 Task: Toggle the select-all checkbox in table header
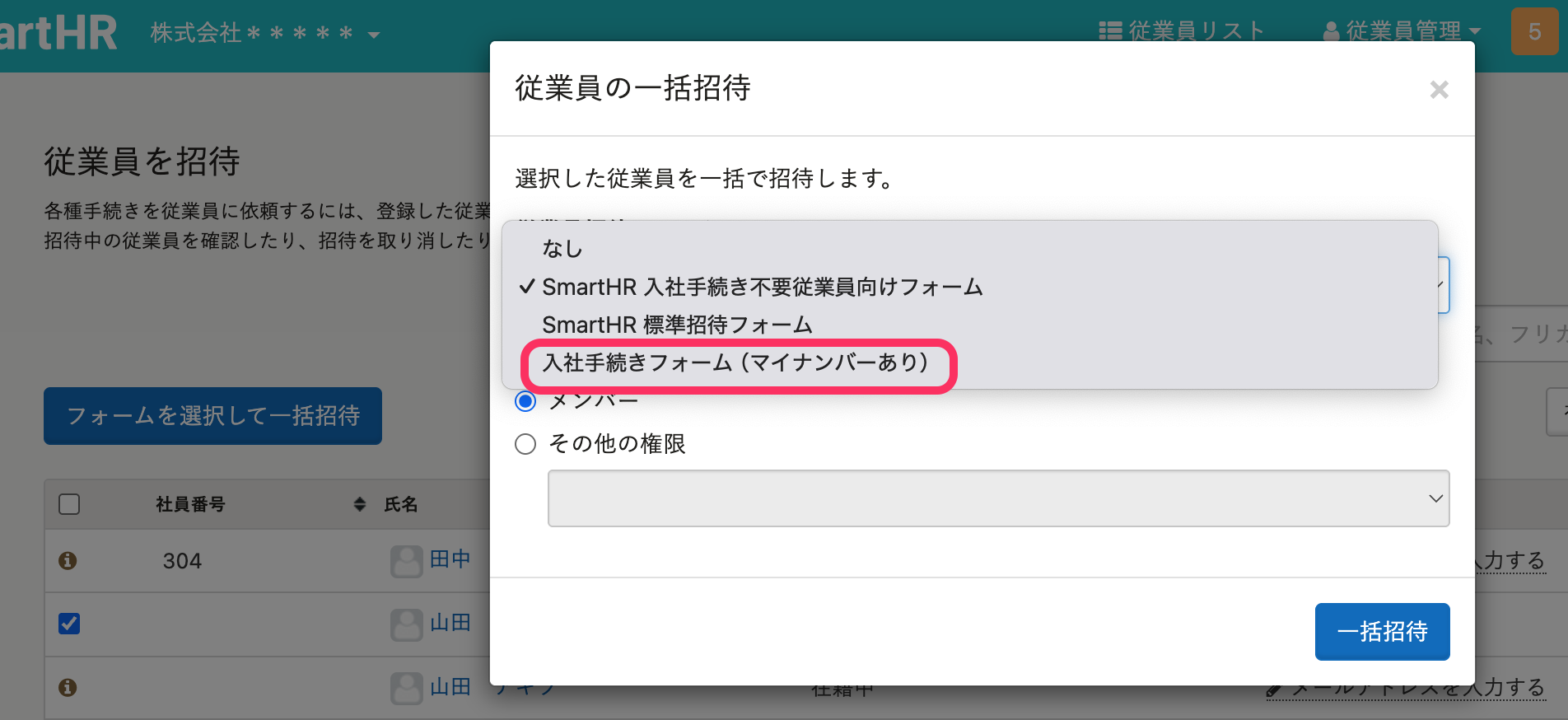pyautogui.click(x=69, y=504)
